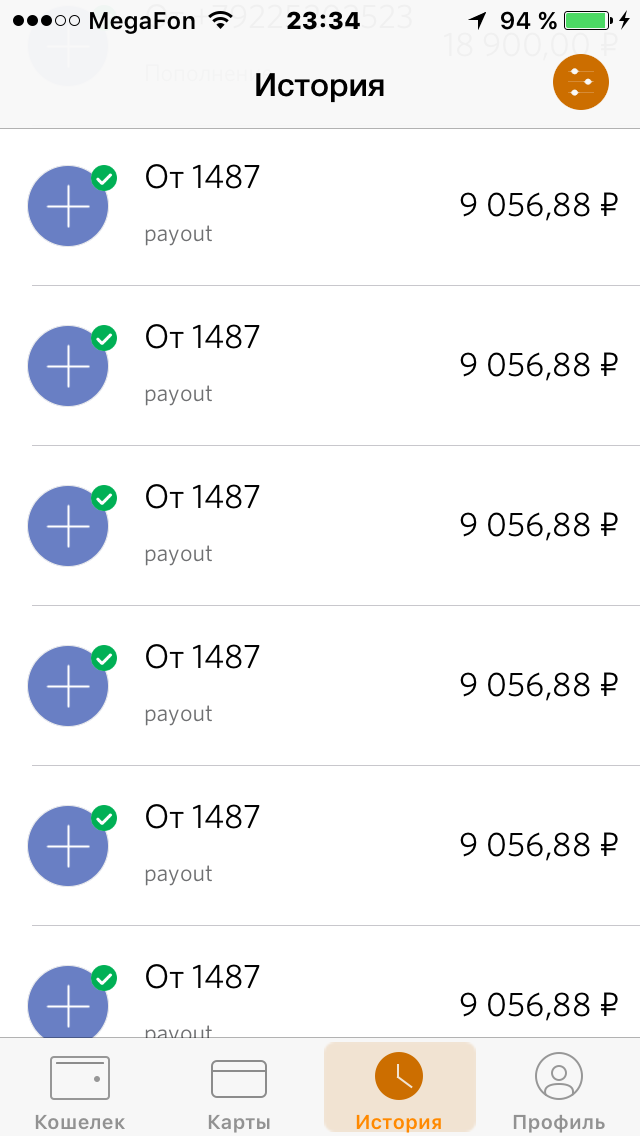The image size is (640, 1136).
Task: Select the sixth payout's 9 056,88 ₽ amount
Action: (x=539, y=1005)
